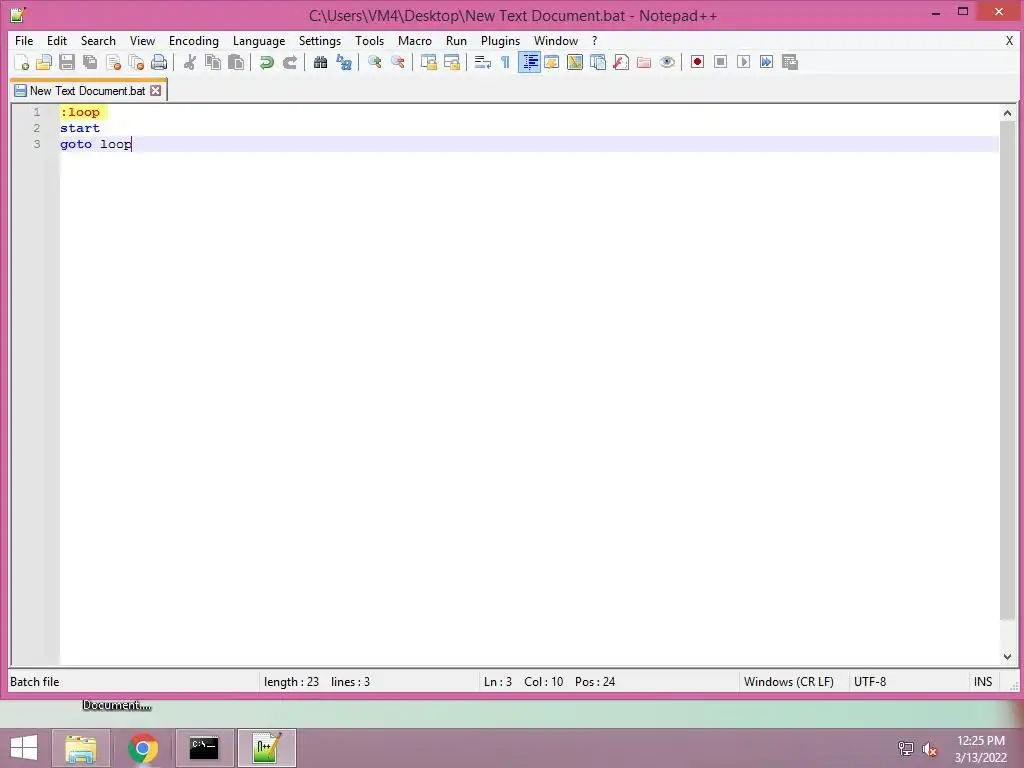1024x768 pixels.
Task: Click the INS mode status field
Action: pyautogui.click(x=983, y=682)
